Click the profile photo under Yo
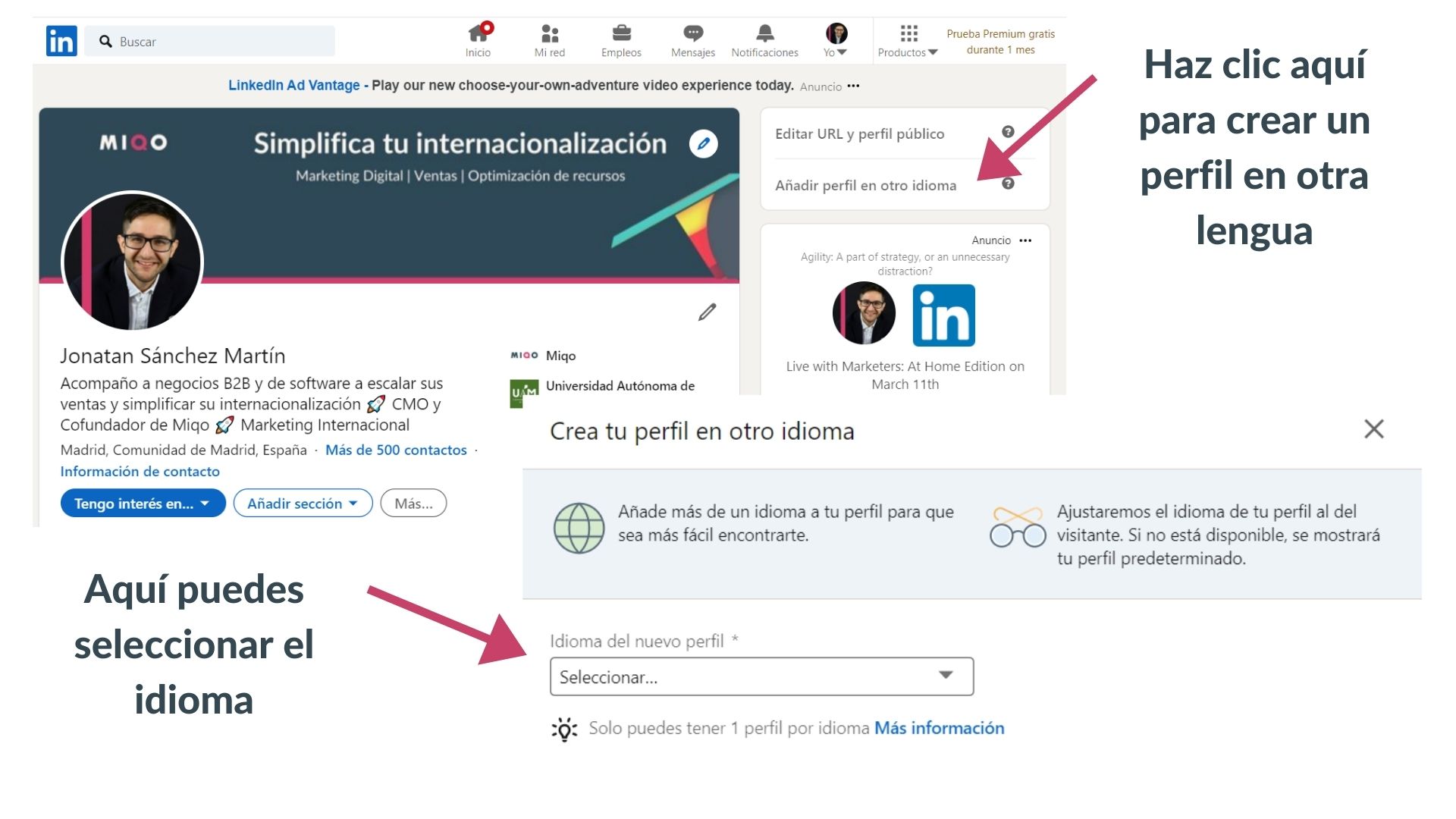 click(x=835, y=32)
